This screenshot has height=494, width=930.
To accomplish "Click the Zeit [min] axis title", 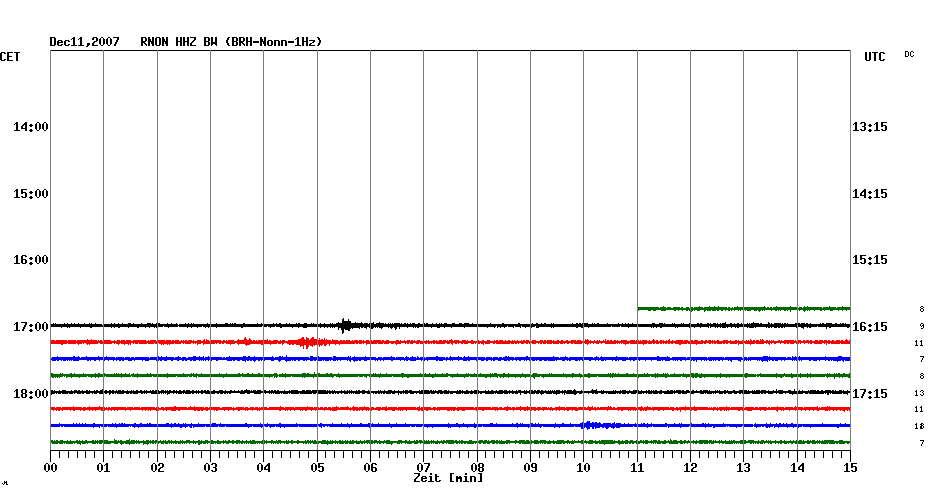I will (x=448, y=478).
